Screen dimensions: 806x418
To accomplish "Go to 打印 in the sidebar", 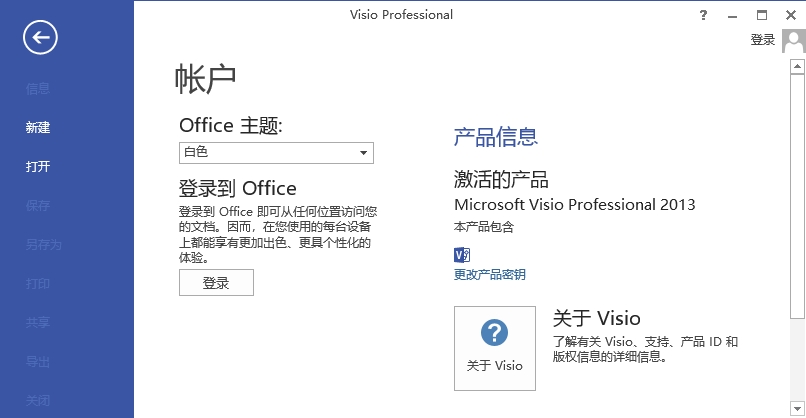I will click(38, 284).
